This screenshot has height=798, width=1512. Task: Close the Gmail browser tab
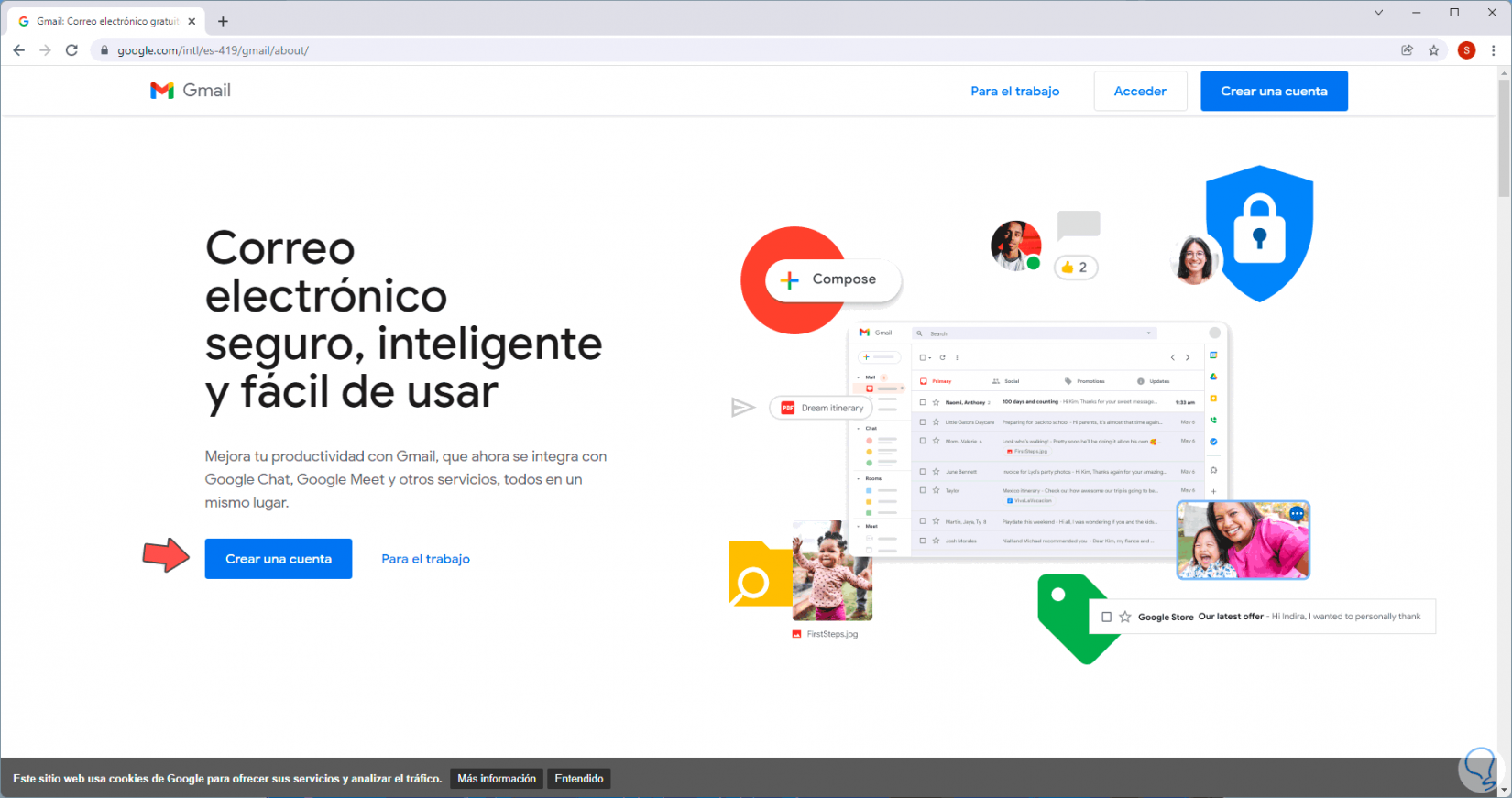pos(192,21)
